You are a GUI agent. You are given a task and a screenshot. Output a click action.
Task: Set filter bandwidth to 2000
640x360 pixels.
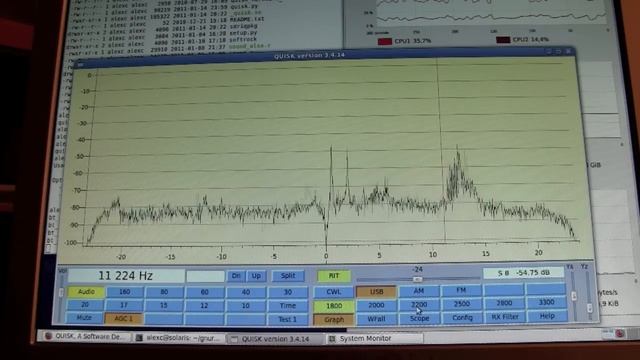tap(376, 305)
